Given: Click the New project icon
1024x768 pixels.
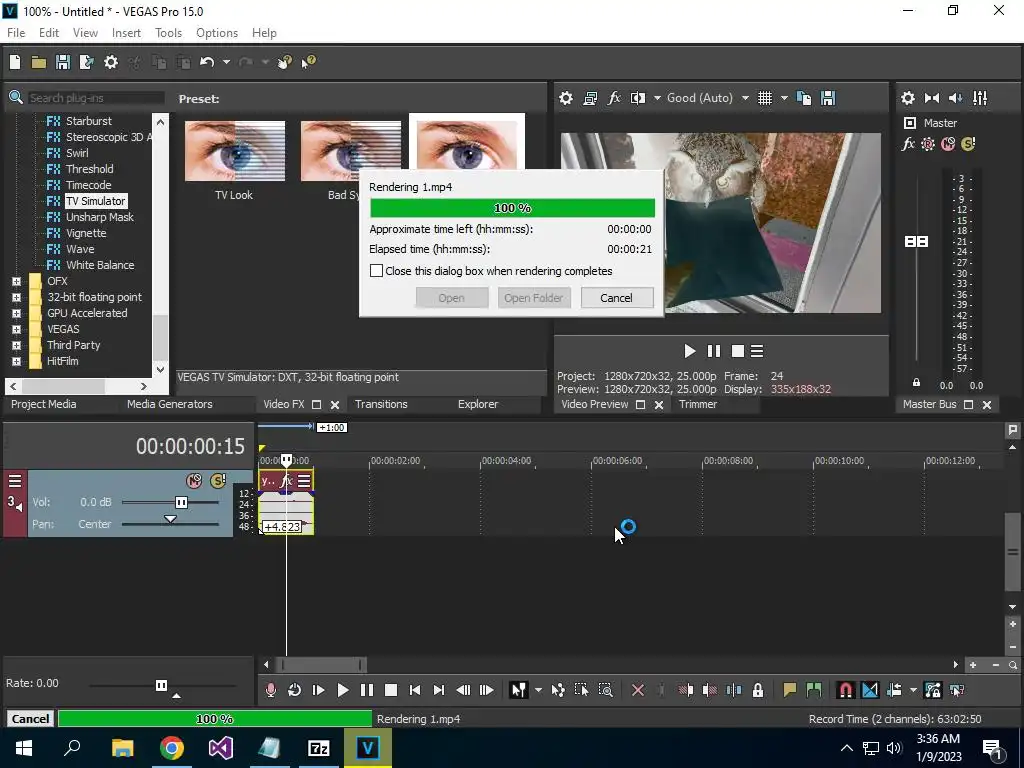Looking at the screenshot, I should 15,62.
